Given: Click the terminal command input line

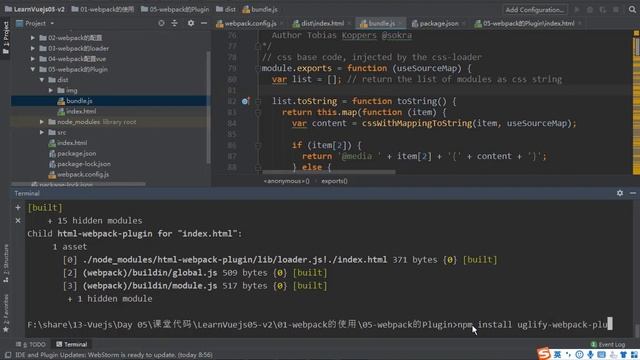Looking at the screenshot, I should tap(320, 325).
